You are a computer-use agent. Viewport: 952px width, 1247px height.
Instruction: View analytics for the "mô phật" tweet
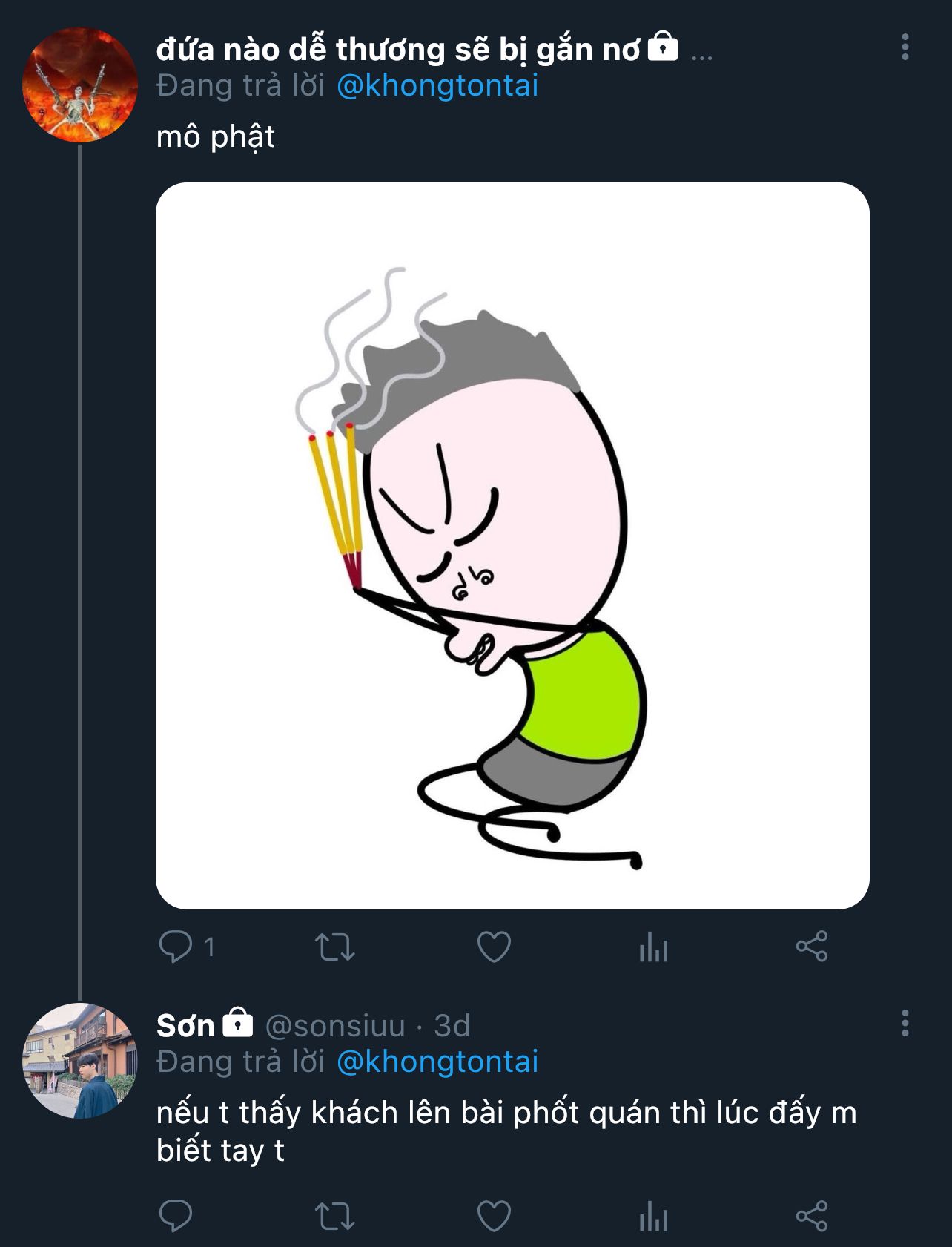pos(653,947)
